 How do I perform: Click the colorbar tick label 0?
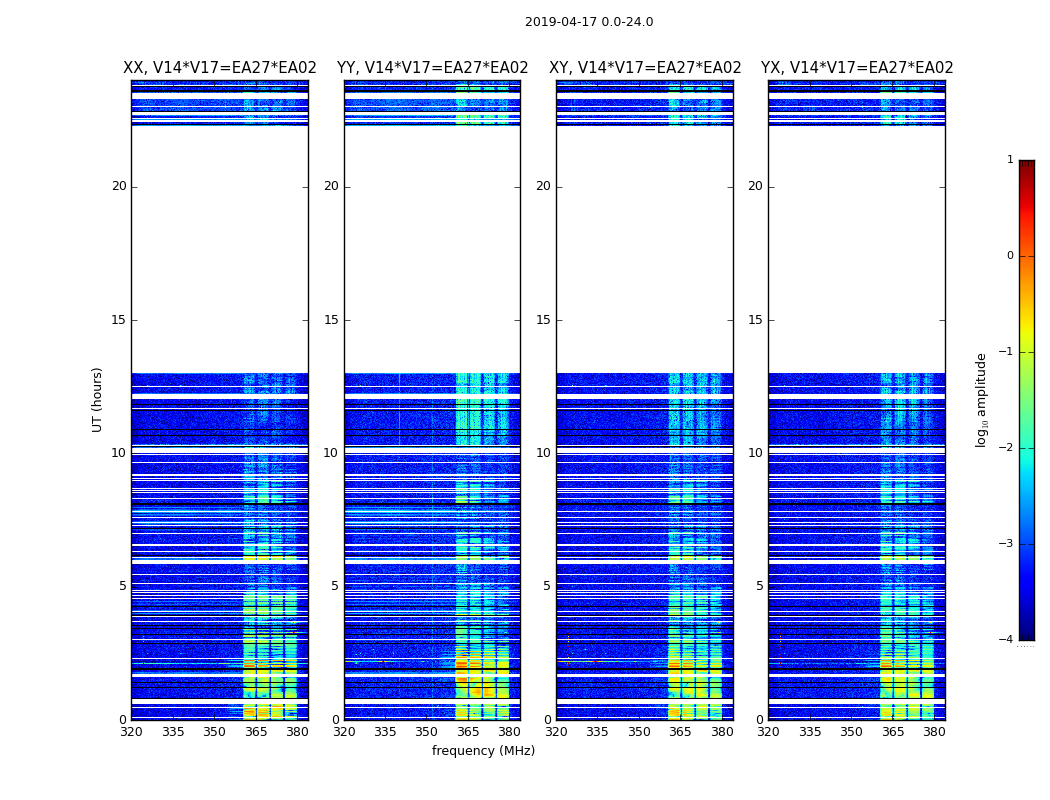(1010, 256)
